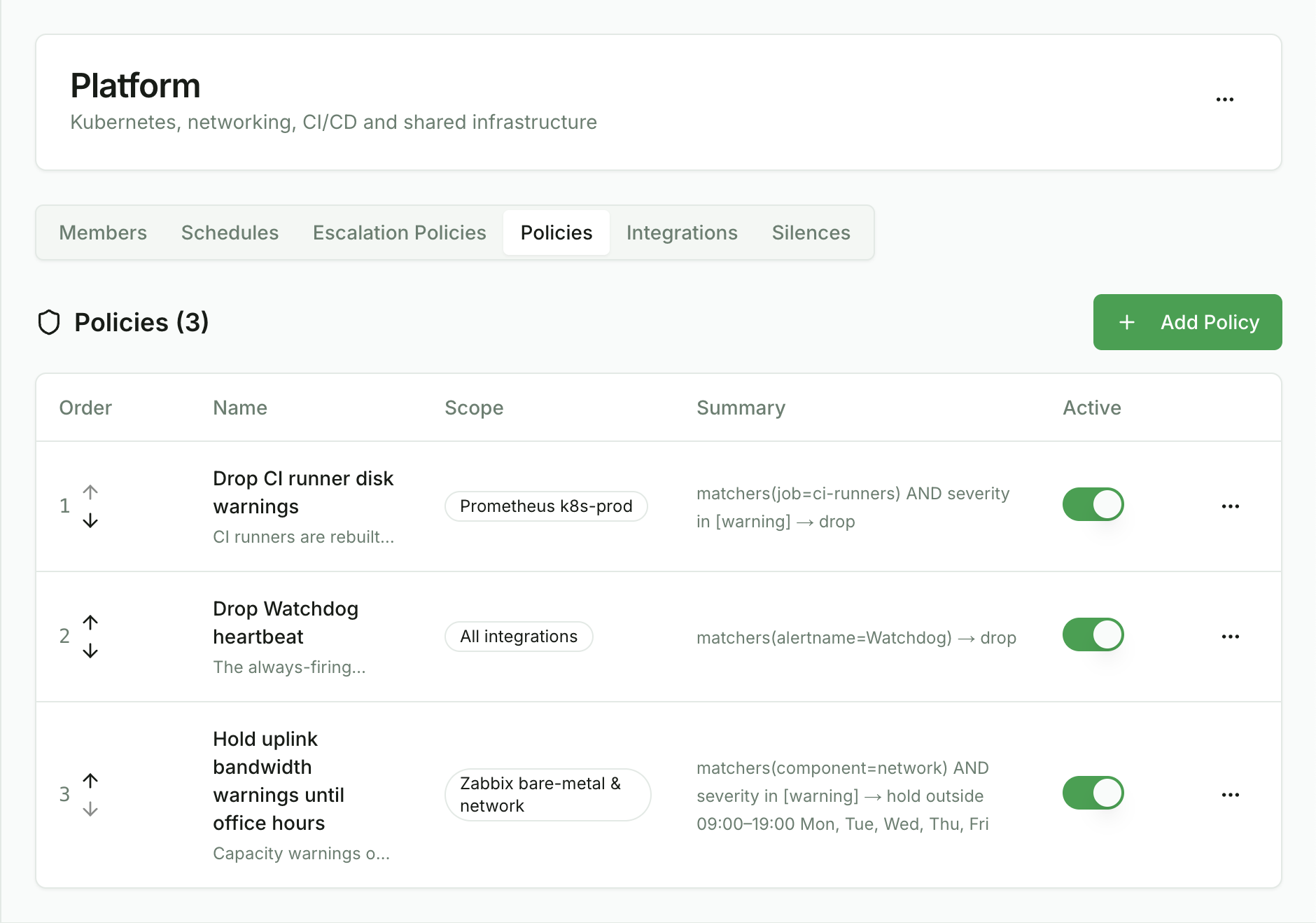The width and height of the screenshot is (1316, 923).
Task: Click the Order column header
Action: [85, 408]
